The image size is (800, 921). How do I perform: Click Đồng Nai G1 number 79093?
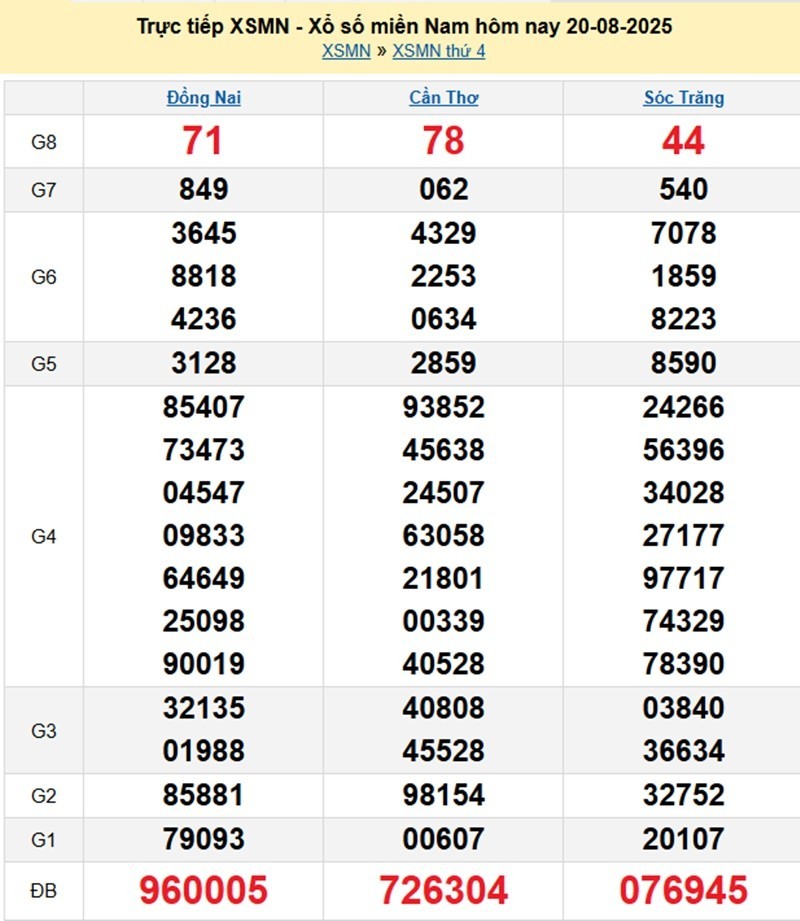point(203,838)
